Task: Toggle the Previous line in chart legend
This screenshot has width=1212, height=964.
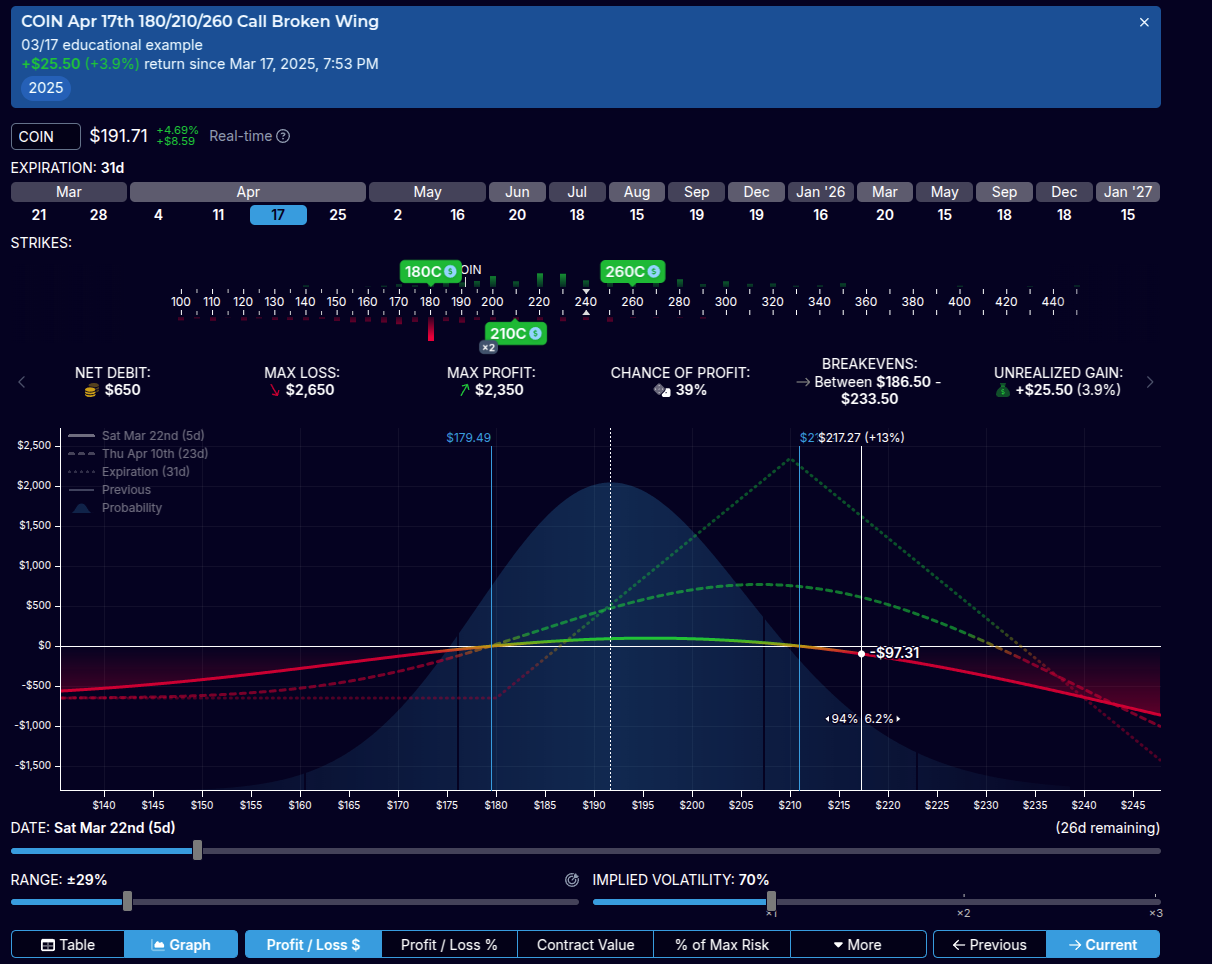Action: [110, 490]
